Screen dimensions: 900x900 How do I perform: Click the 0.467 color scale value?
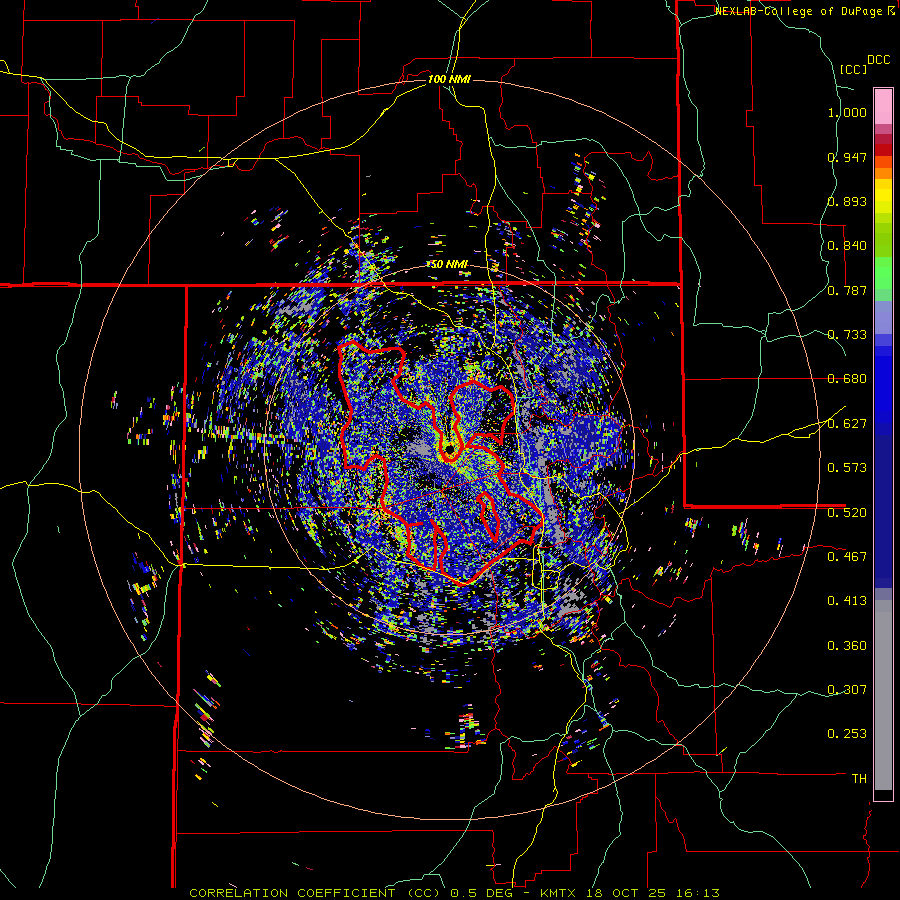coord(847,557)
